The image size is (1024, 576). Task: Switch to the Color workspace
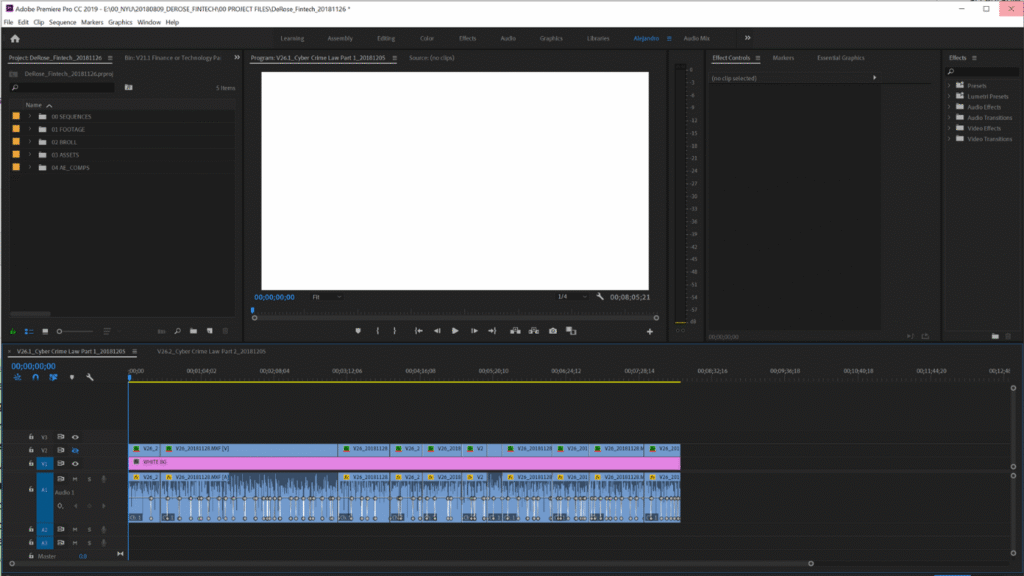426,39
